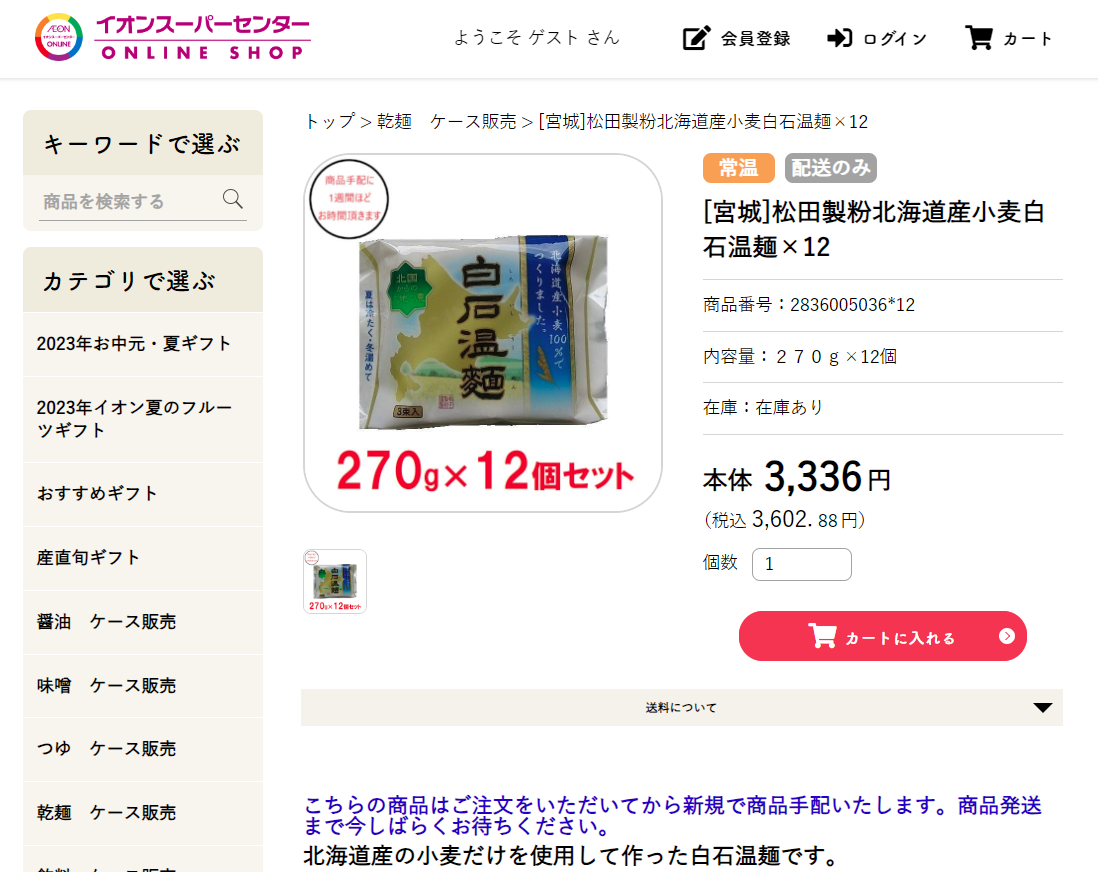This screenshot has width=1098, height=872.
Task: Focus the 商品を検索する search field
Action: [x=130, y=202]
